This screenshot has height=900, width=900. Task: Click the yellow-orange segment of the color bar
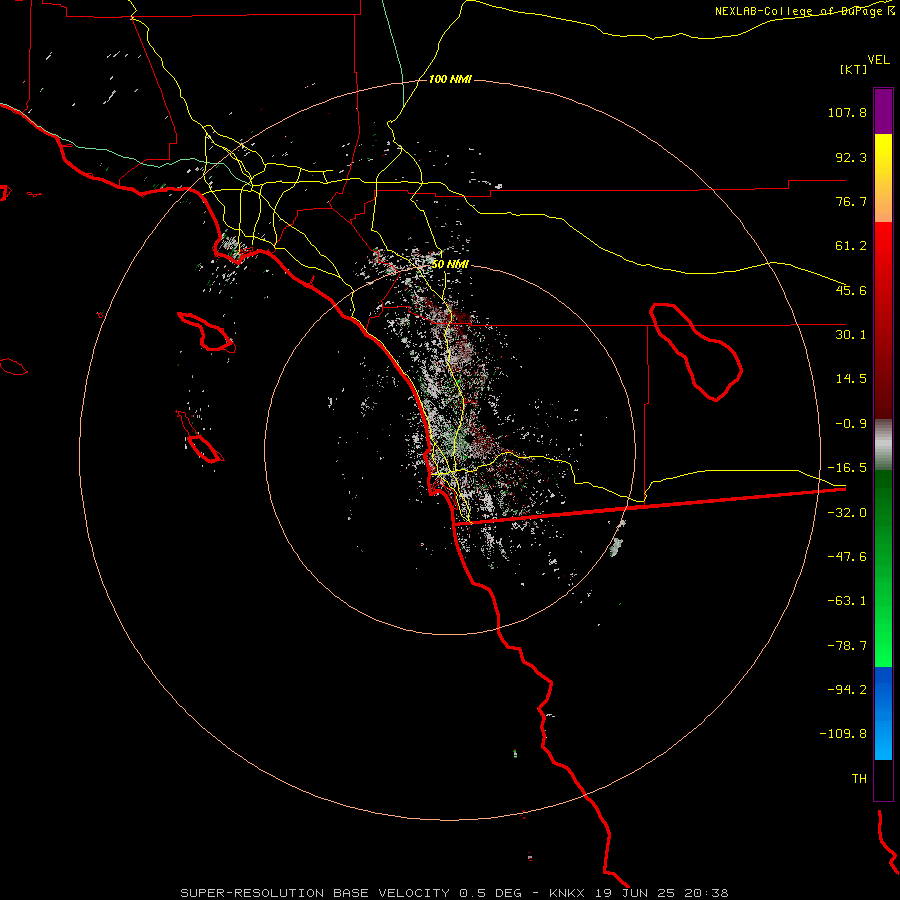pos(883,178)
